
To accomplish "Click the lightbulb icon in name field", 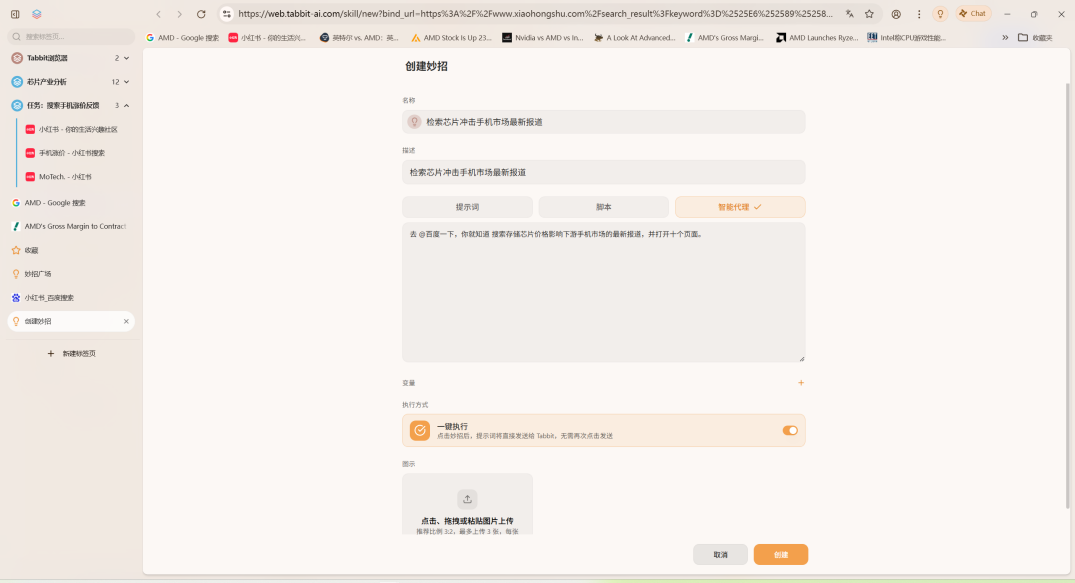I will (x=414, y=122).
